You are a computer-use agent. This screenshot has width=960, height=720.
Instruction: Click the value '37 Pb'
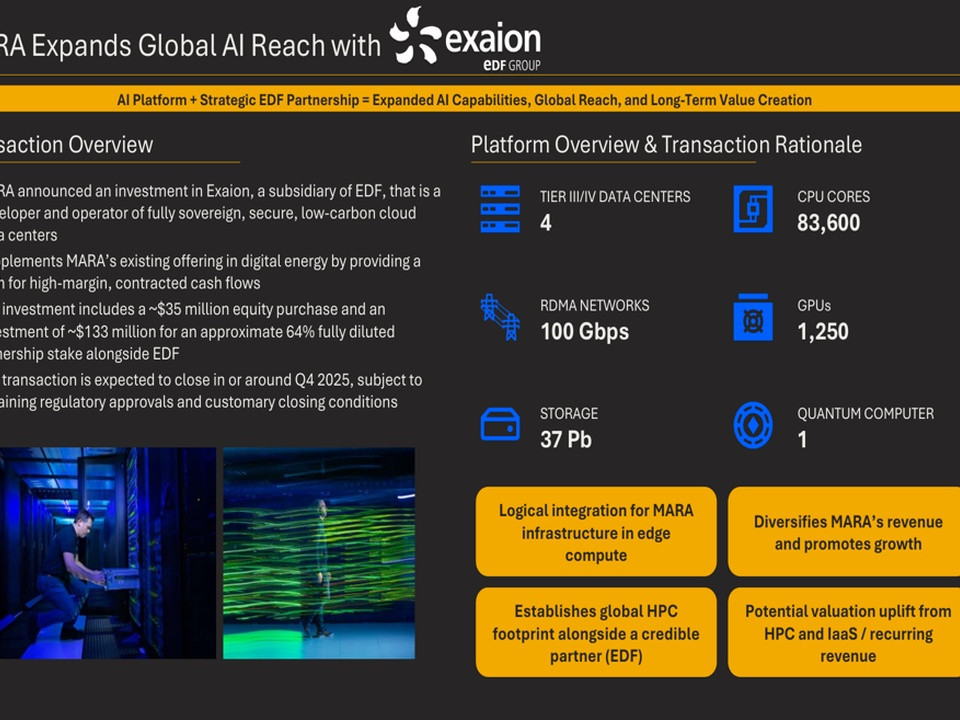click(566, 440)
